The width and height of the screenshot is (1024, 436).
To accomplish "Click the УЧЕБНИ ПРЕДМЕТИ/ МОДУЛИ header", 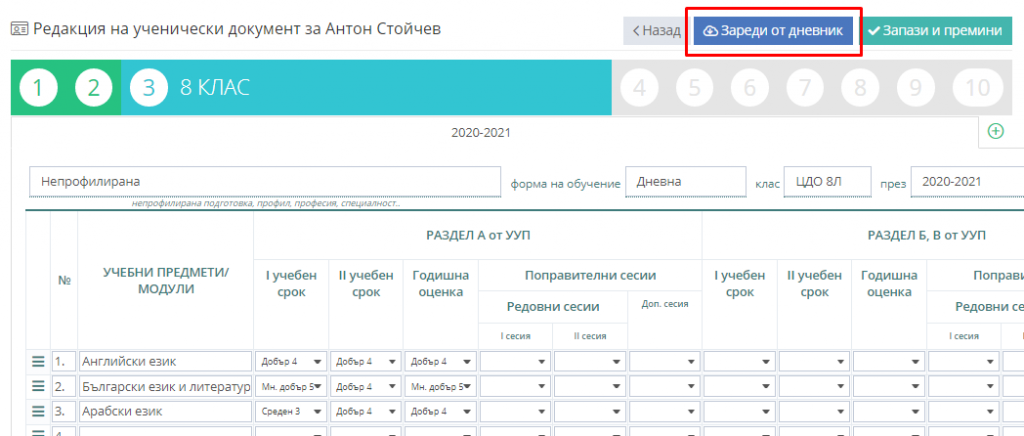I will coord(165,281).
